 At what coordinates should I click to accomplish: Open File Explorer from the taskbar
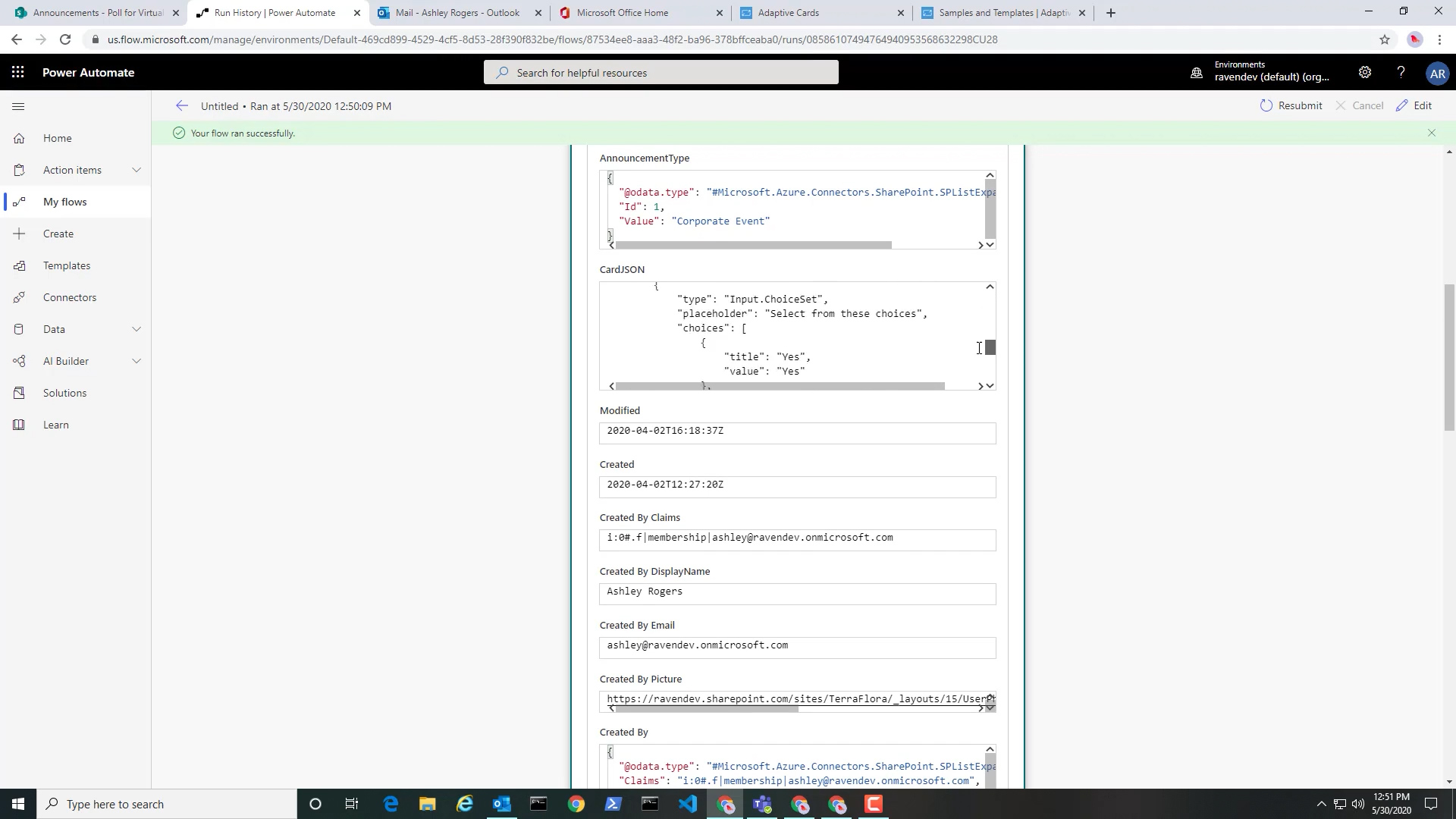click(427, 804)
